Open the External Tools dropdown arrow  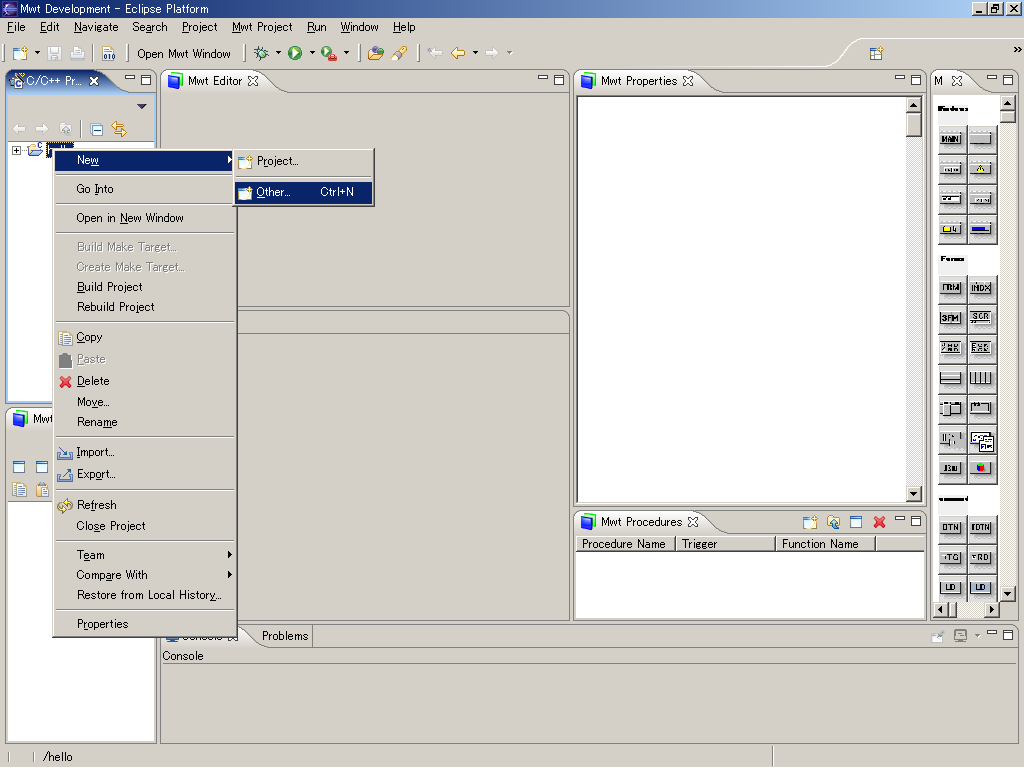click(x=346, y=53)
